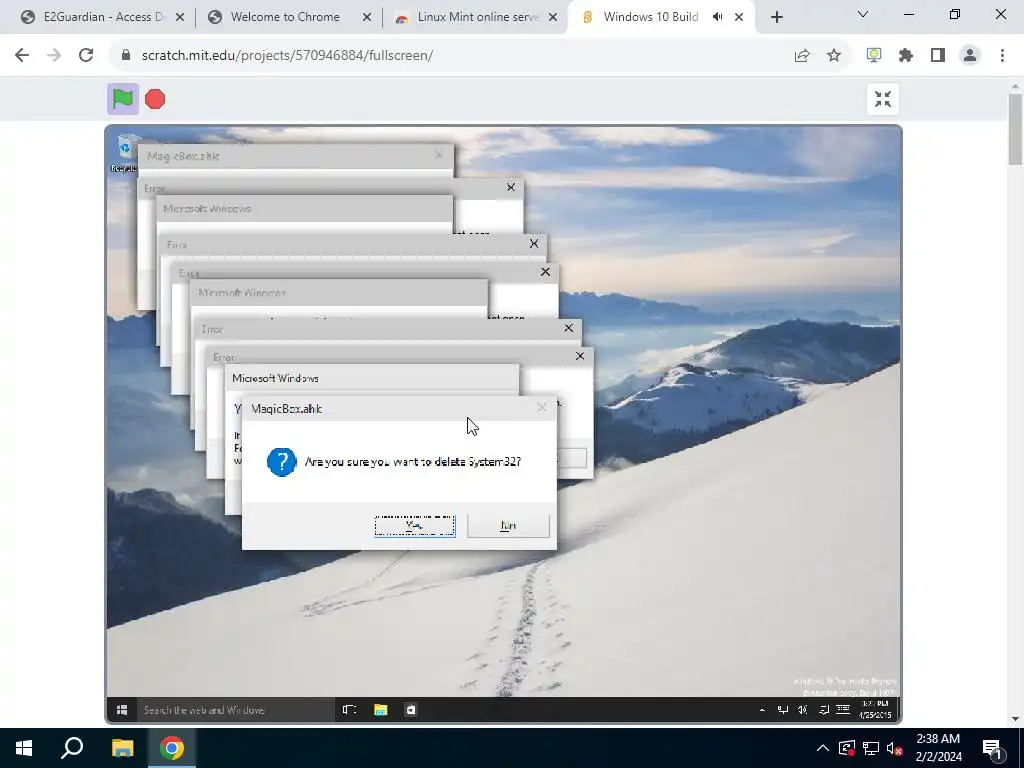Open the action center icon in simulated tray
Viewport: 1024px width, 768px height.
pos(824,710)
